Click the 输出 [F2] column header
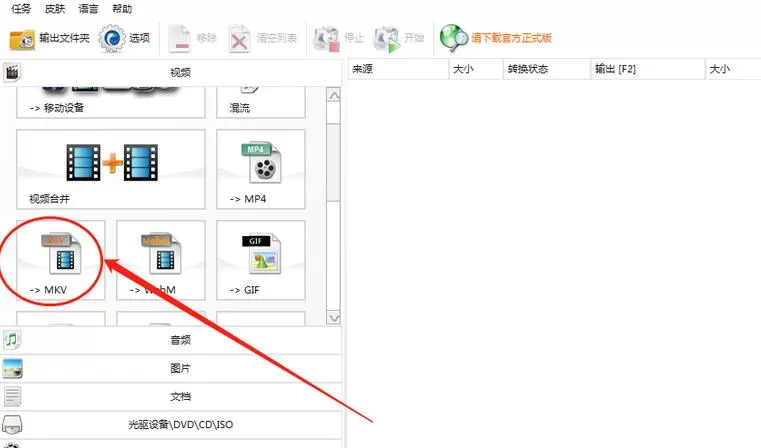This screenshot has width=761, height=448. [648, 69]
